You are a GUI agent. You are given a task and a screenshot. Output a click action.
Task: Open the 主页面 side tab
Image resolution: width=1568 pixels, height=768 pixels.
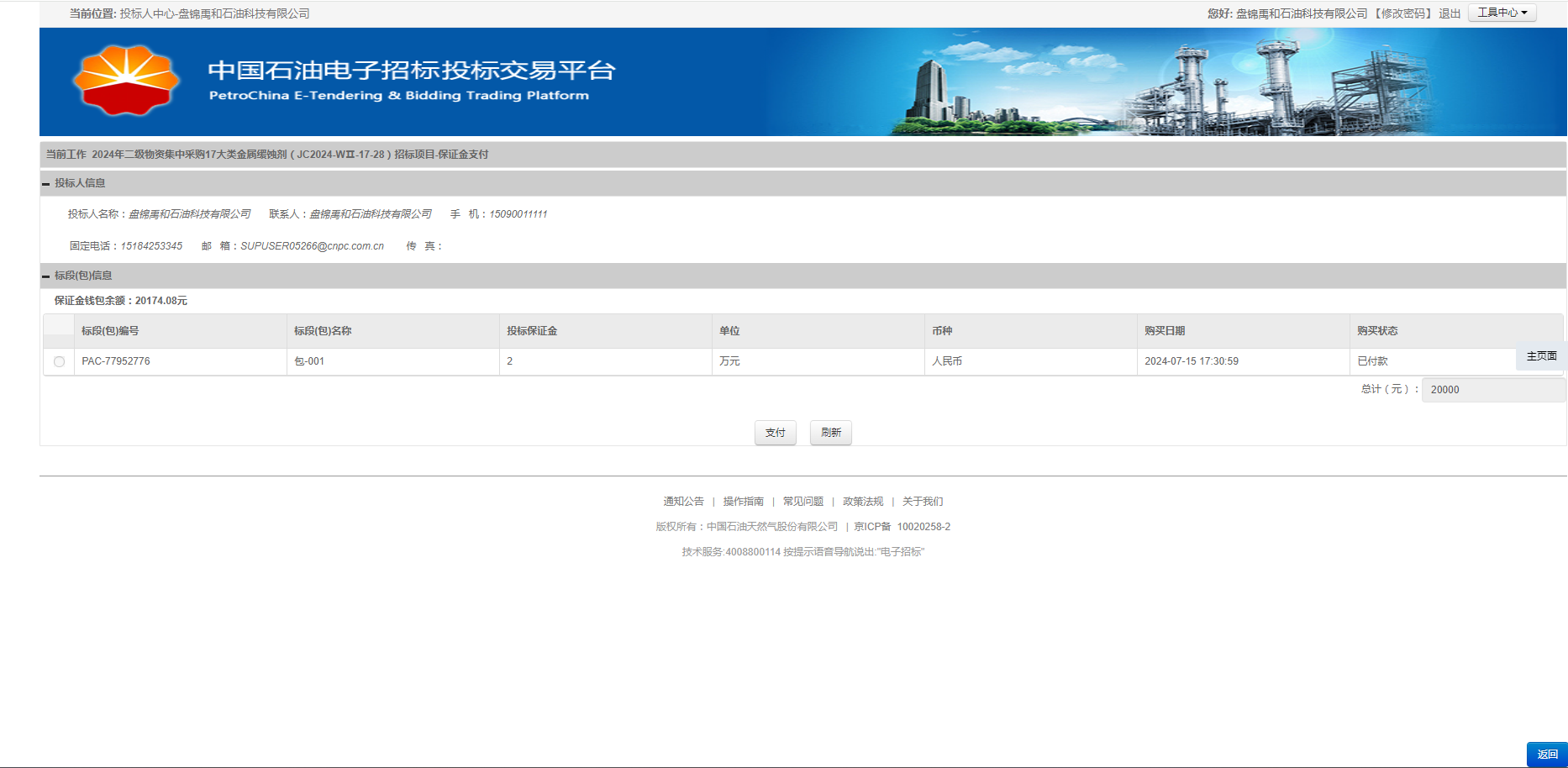pyautogui.click(x=1542, y=356)
